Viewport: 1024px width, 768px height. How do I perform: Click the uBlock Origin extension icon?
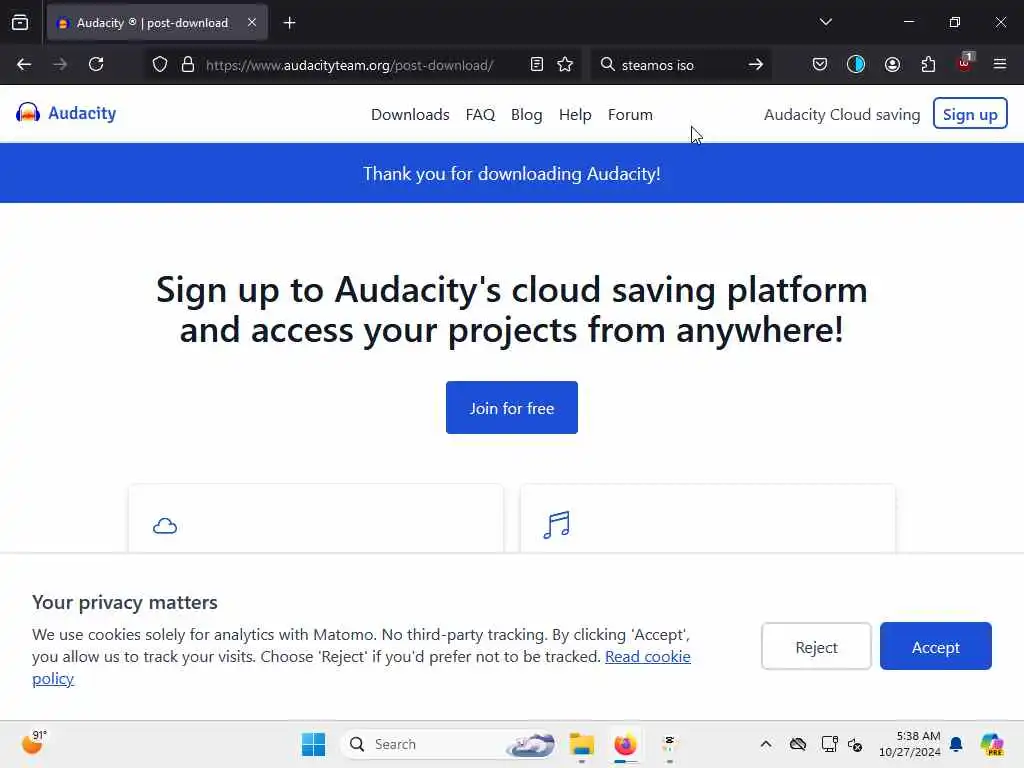tap(965, 63)
